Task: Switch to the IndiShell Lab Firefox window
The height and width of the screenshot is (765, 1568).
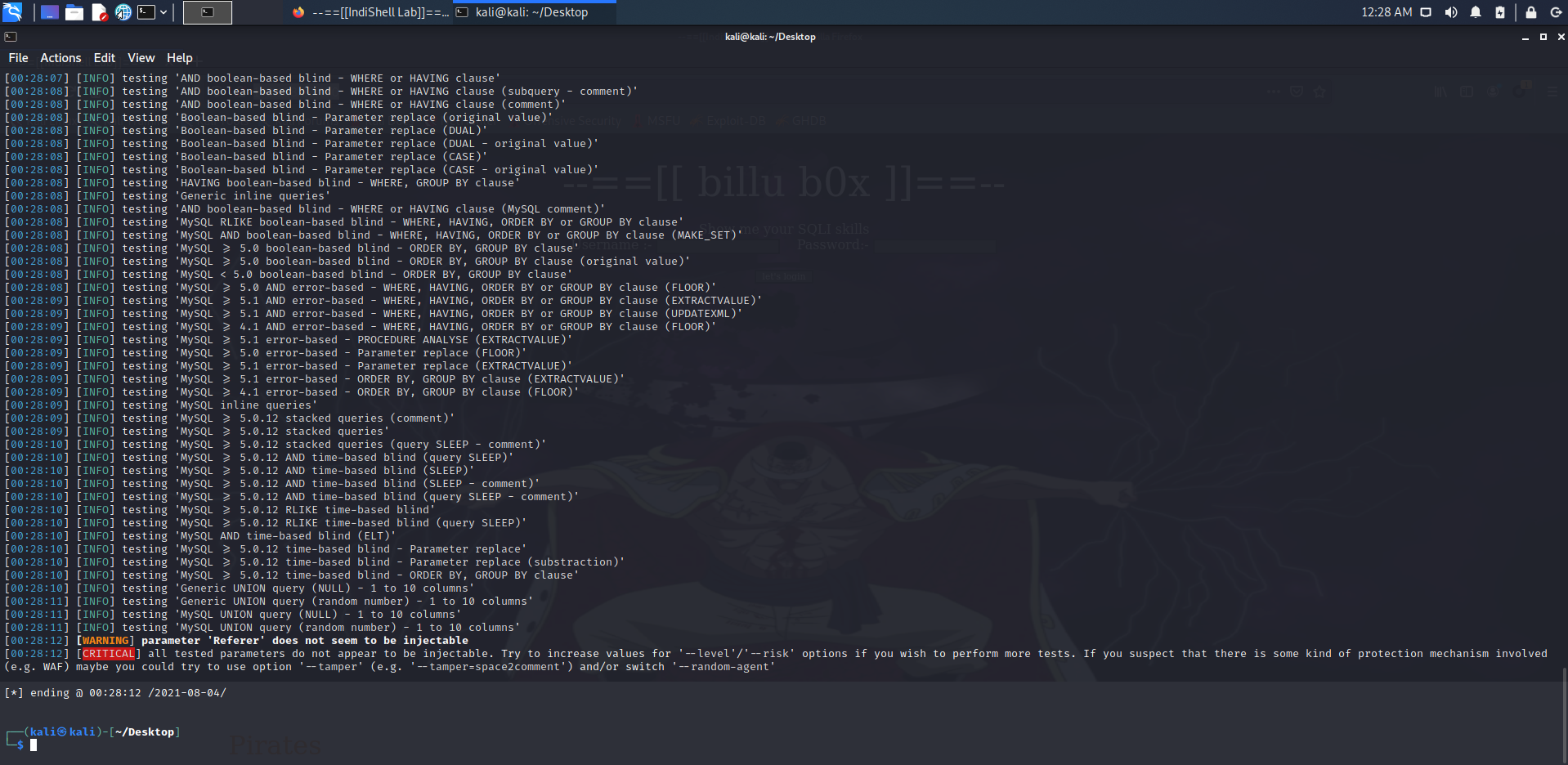Action: click(x=370, y=12)
